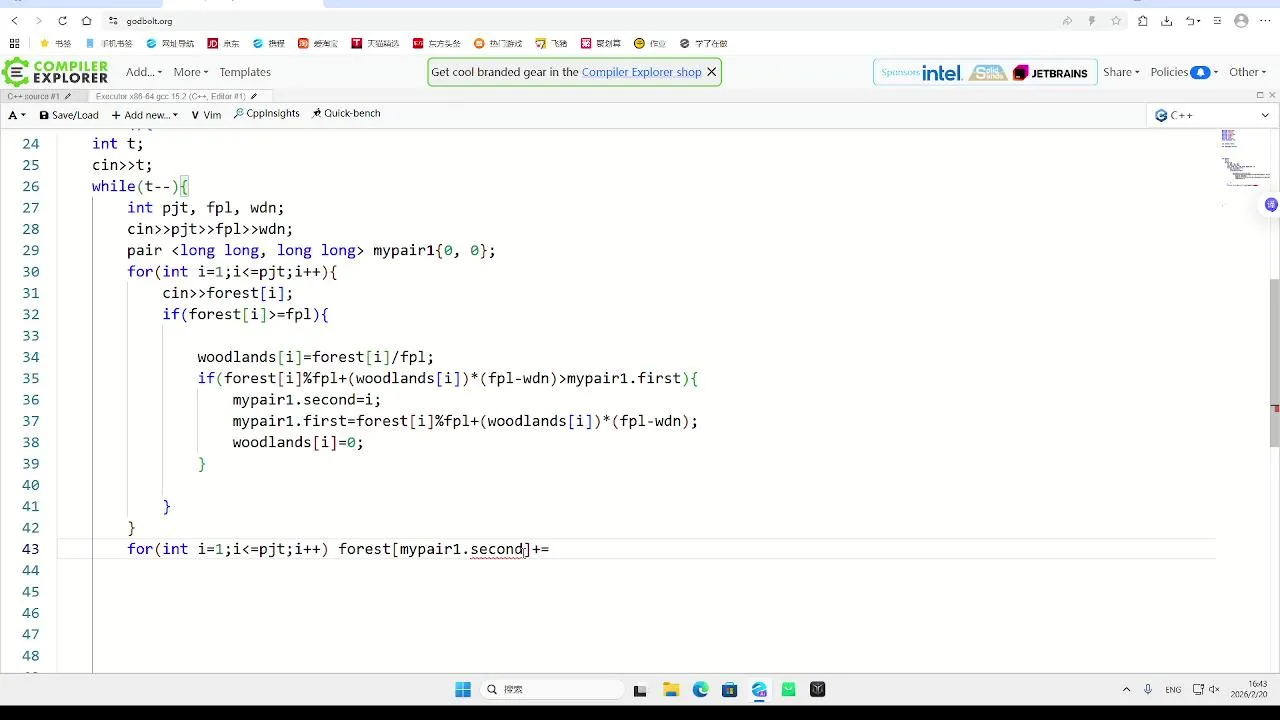
Task: Click the "while(t--){" text on line 26
Action: 140,186
